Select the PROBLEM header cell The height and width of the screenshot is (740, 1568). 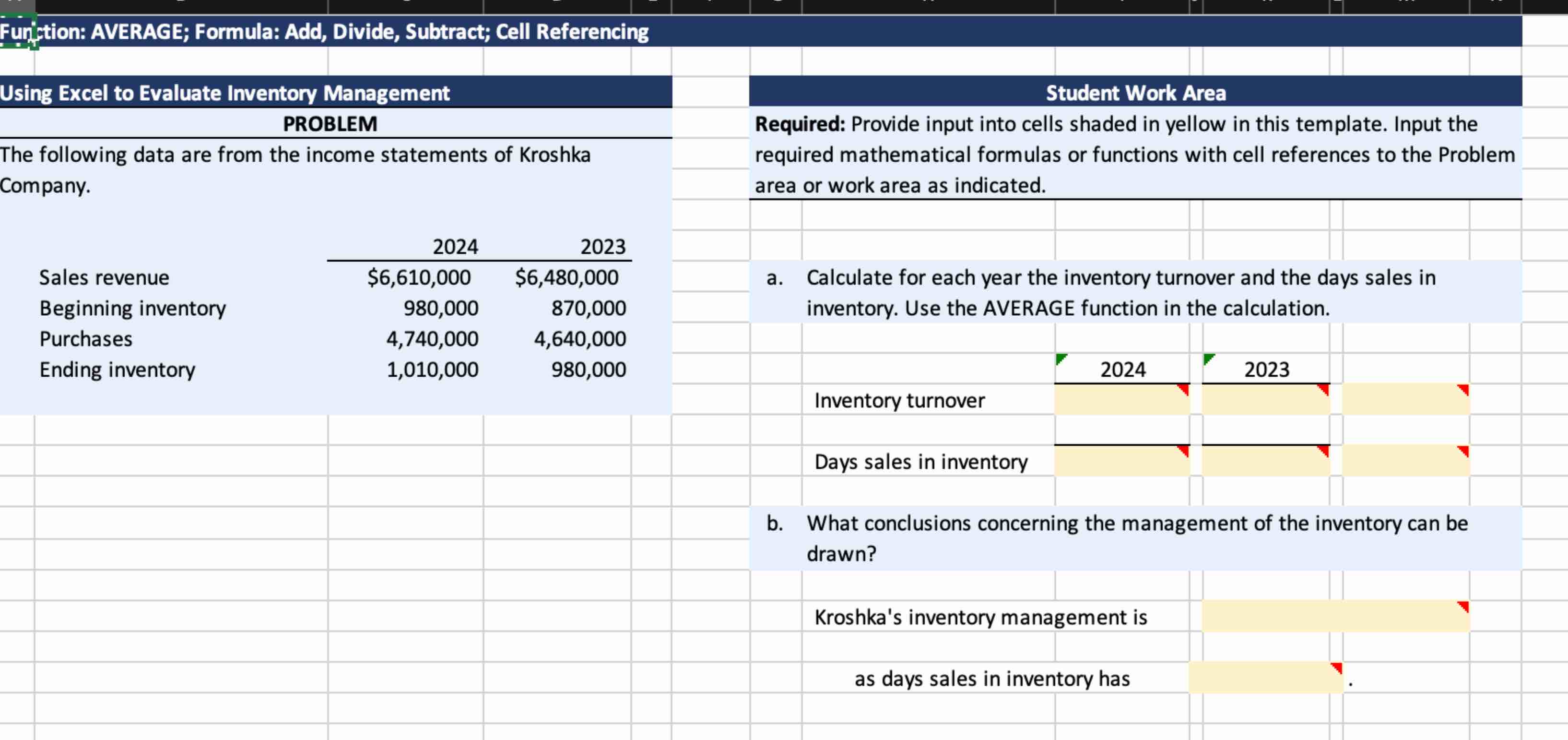coord(330,124)
